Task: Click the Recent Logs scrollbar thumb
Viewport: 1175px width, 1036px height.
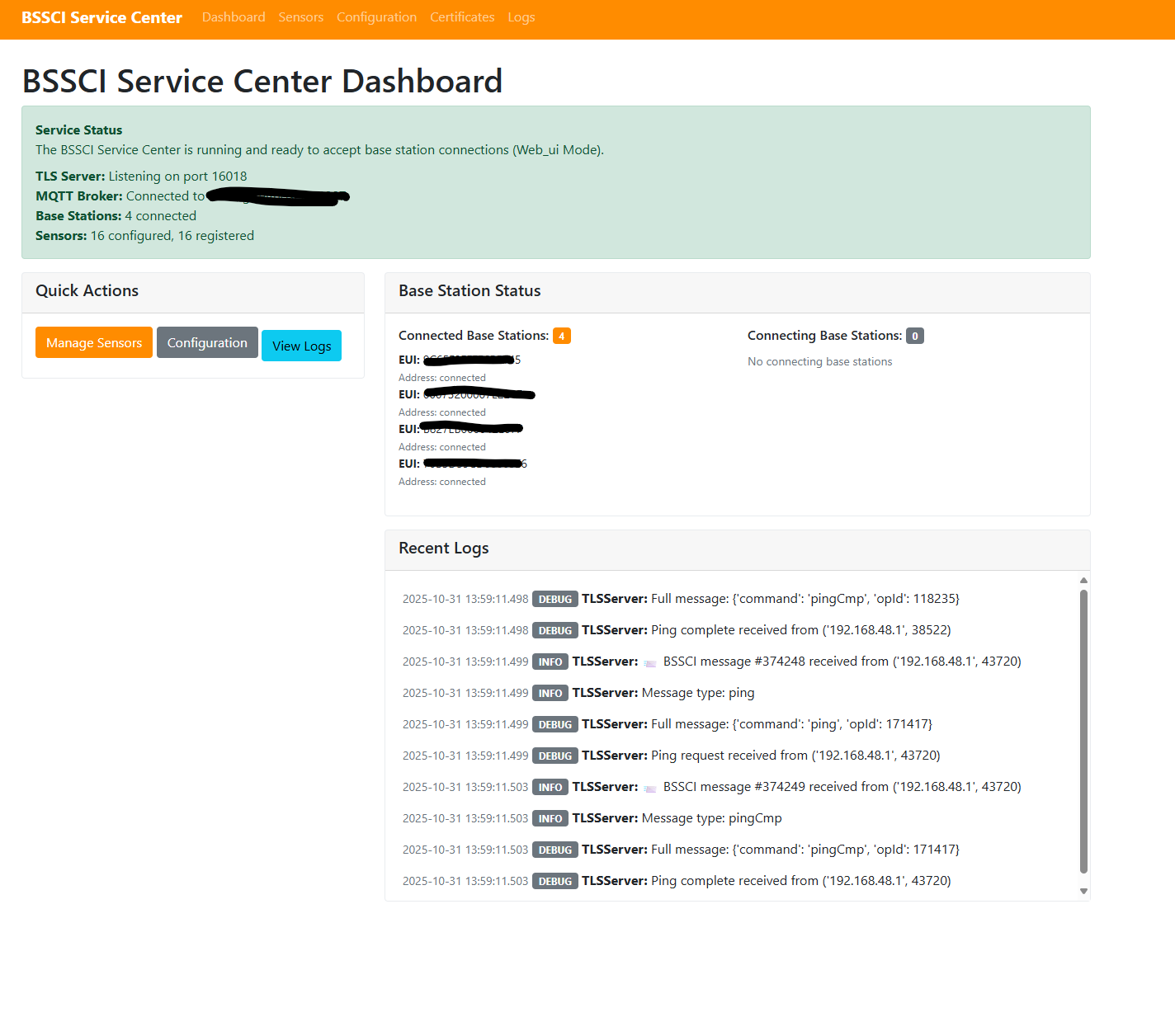Action: coord(1083,731)
